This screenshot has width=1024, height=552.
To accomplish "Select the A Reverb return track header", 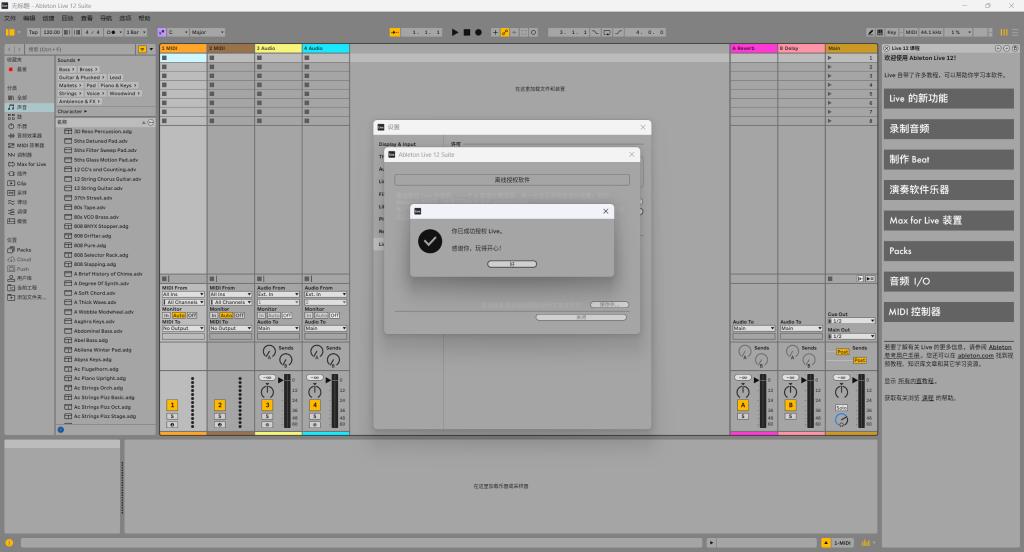I will coord(754,48).
